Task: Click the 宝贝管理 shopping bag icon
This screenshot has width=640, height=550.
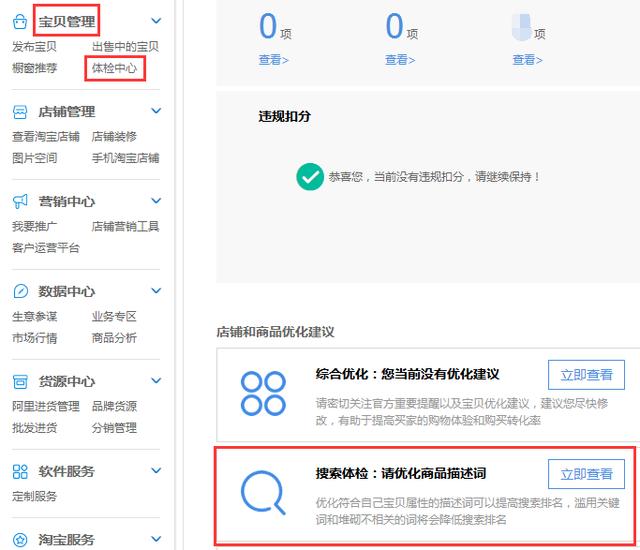Action: pyautogui.click(x=20, y=21)
